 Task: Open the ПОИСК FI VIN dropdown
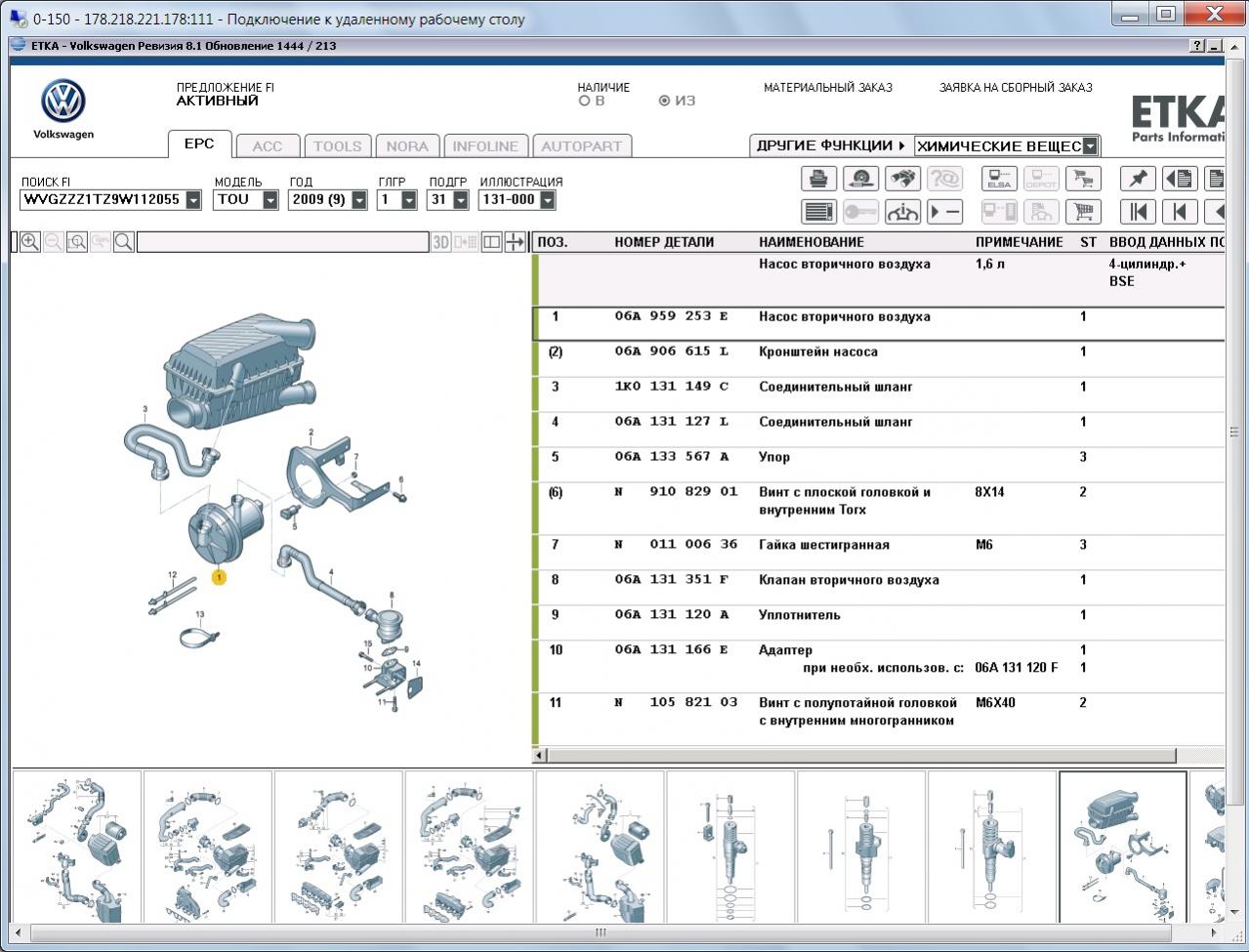pos(193,200)
